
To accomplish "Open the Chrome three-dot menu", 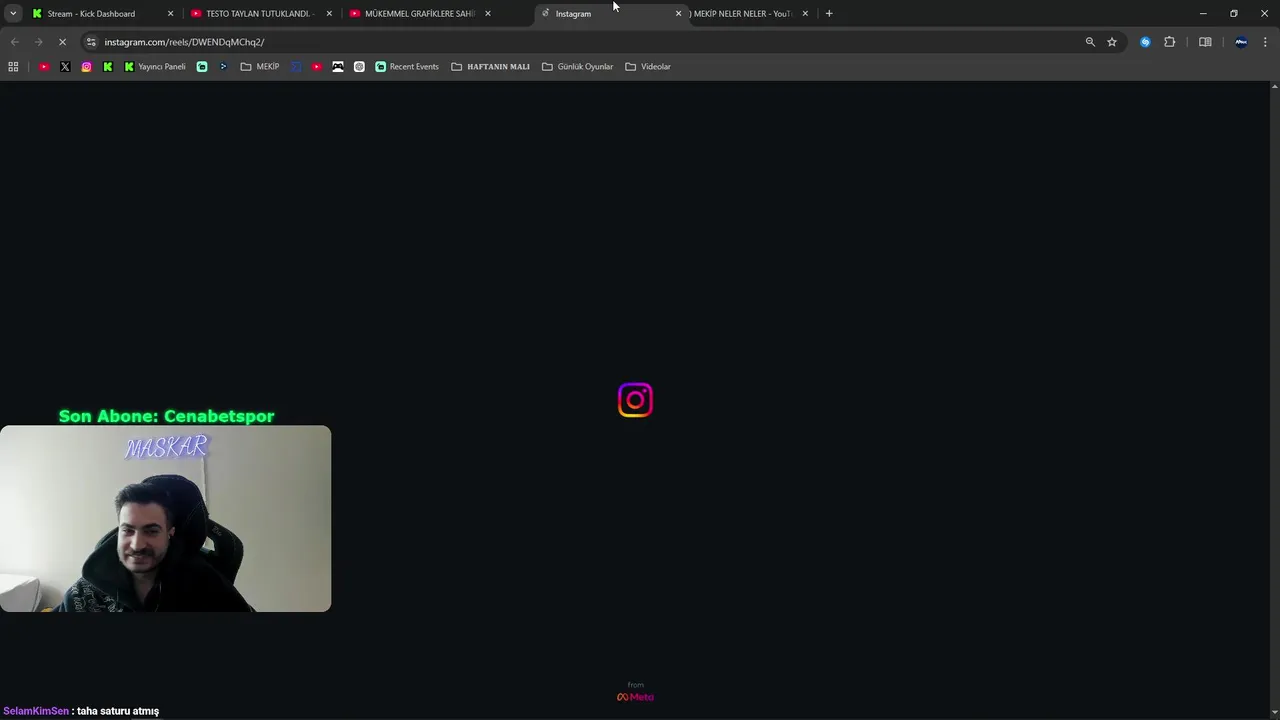I will click(x=1266, y=42).
